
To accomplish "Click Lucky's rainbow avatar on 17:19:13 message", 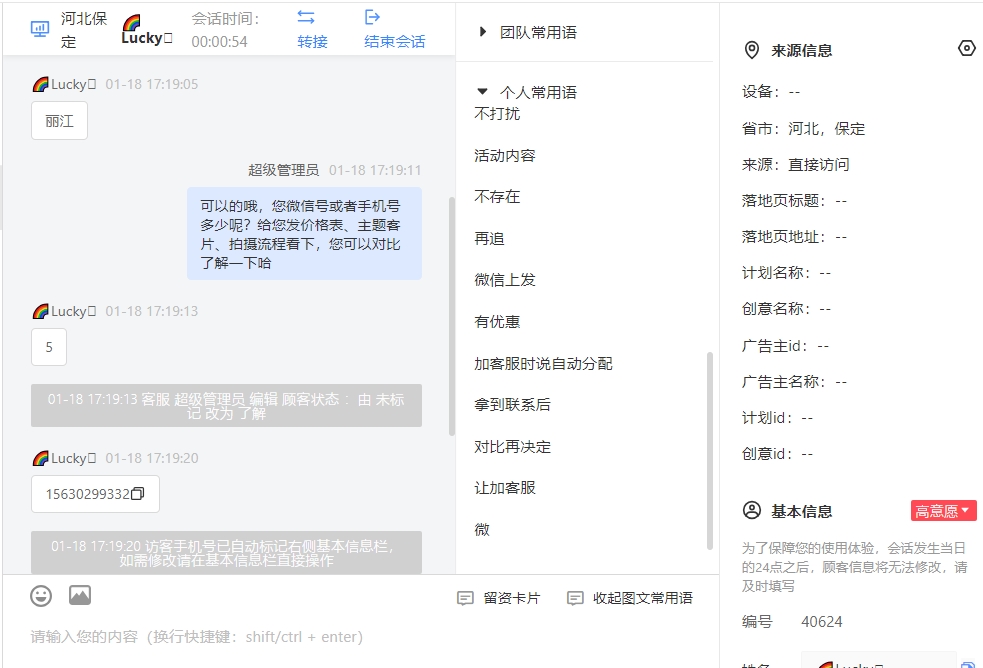I will coord(40,311).
